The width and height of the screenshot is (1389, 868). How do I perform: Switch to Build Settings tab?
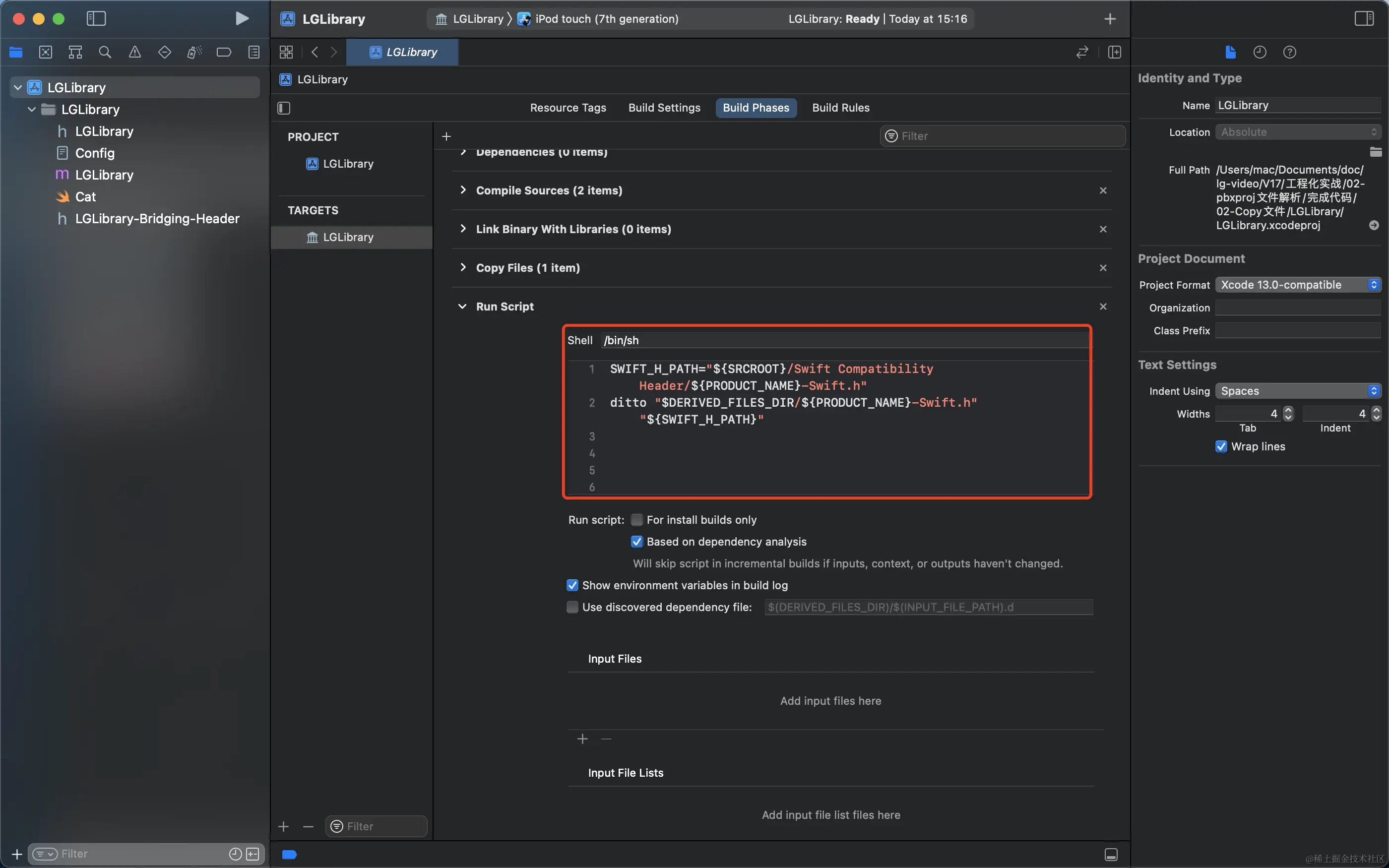(x=664, y=108)
